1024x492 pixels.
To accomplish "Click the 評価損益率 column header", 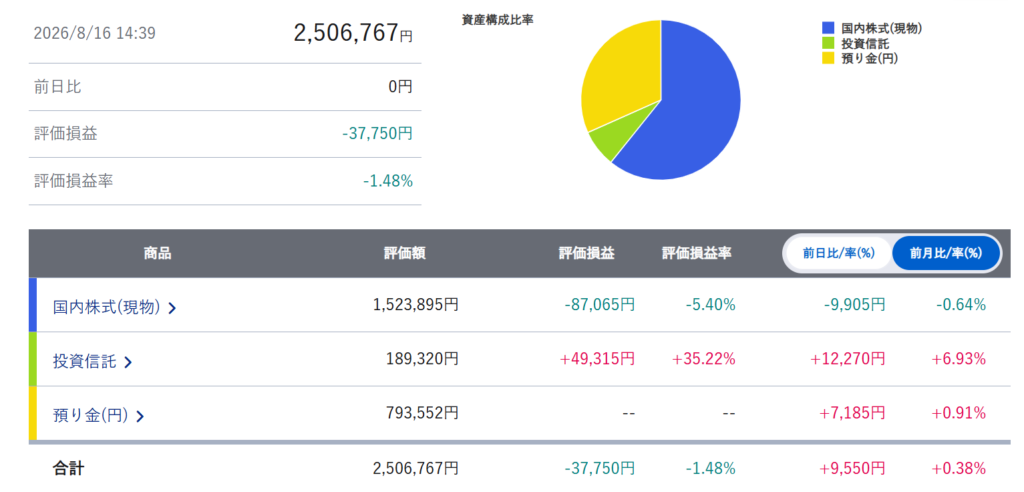I will point(697,254).
